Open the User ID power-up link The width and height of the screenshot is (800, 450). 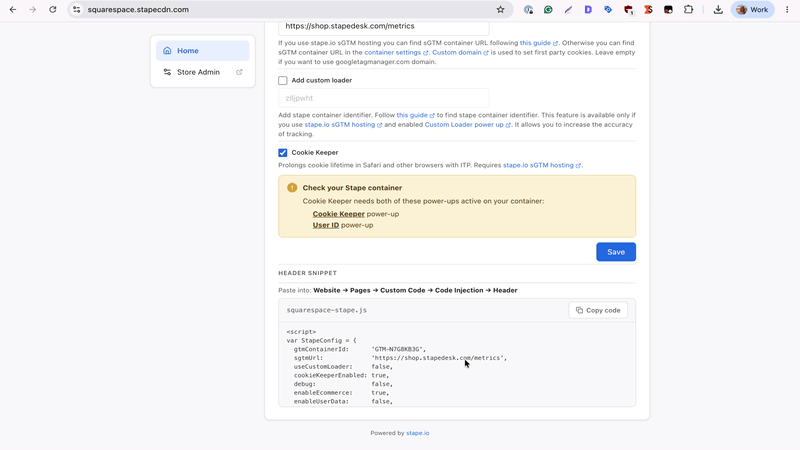tap(326, 225)
